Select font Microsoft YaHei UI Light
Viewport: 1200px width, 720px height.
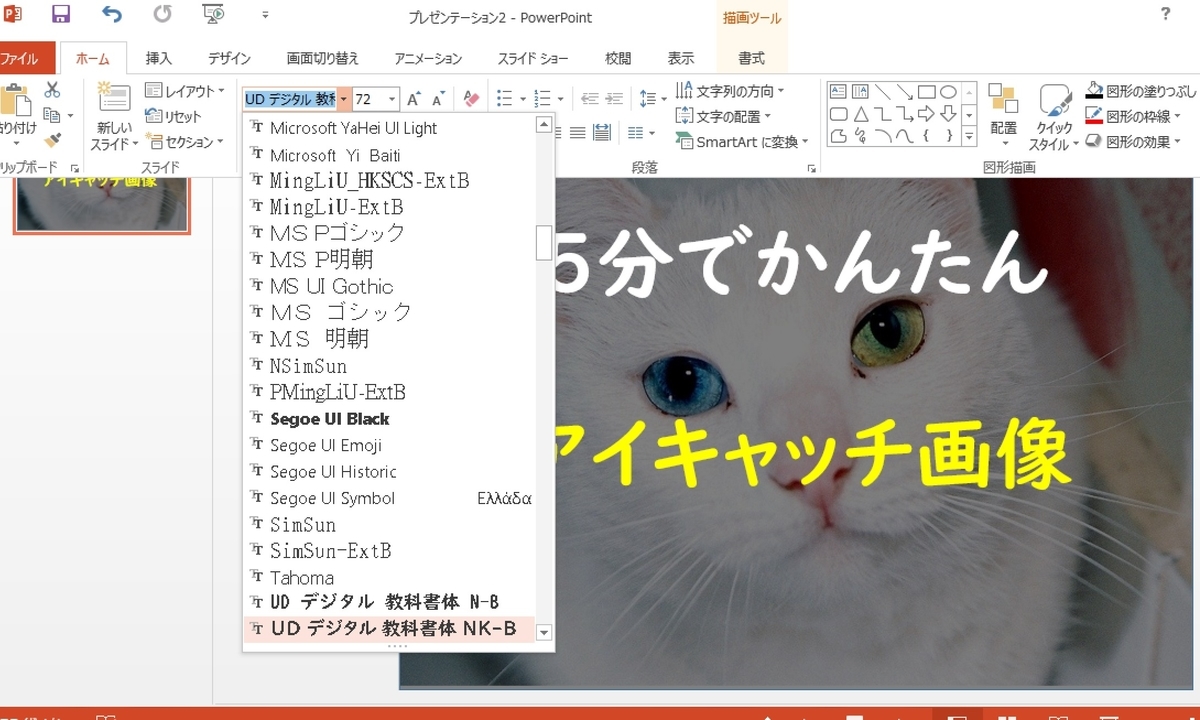[390, 128]
